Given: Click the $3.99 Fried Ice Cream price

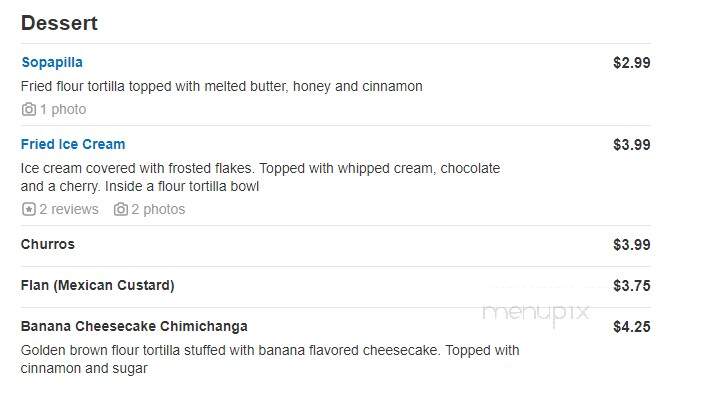Looking at the screenshot, I should point(632,145).
